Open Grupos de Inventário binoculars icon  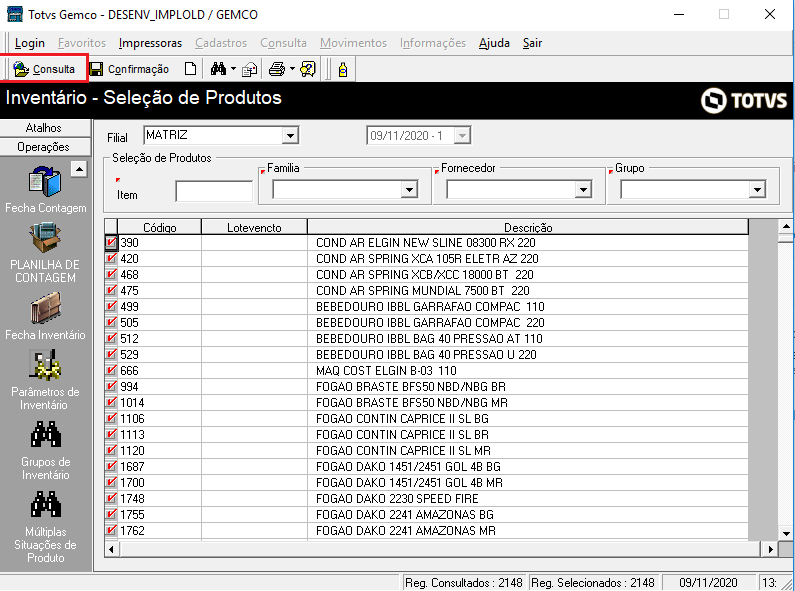(46, 435)
